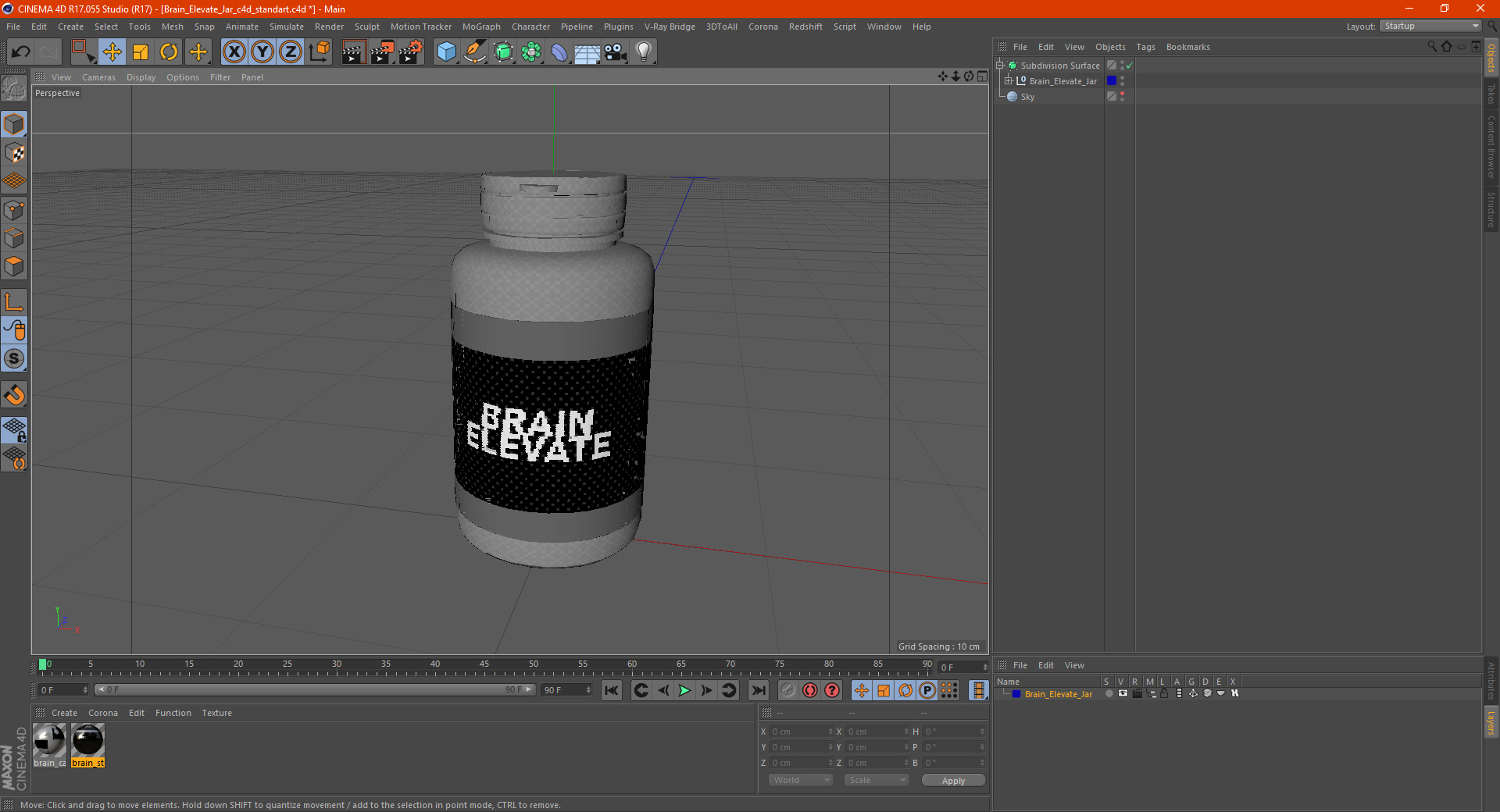Step the H rotation field spinner
1500x812 pixels.
[982, 732]
